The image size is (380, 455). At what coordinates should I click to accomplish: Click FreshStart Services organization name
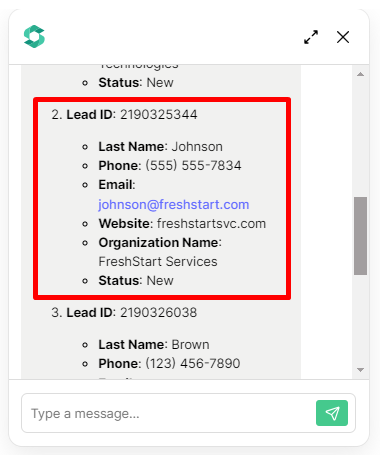click(158, 262)
